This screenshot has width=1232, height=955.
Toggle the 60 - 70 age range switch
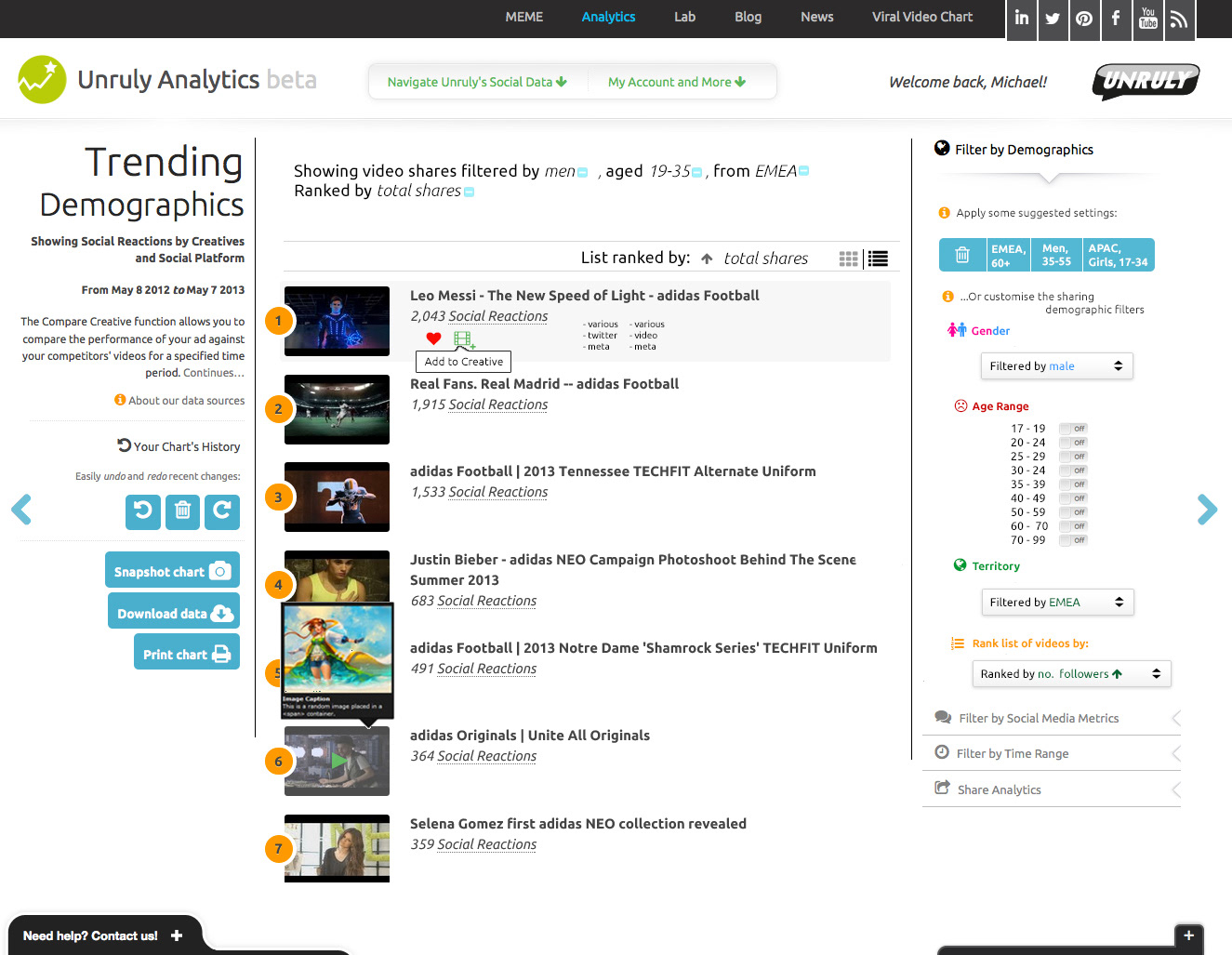coord(1073,526)
